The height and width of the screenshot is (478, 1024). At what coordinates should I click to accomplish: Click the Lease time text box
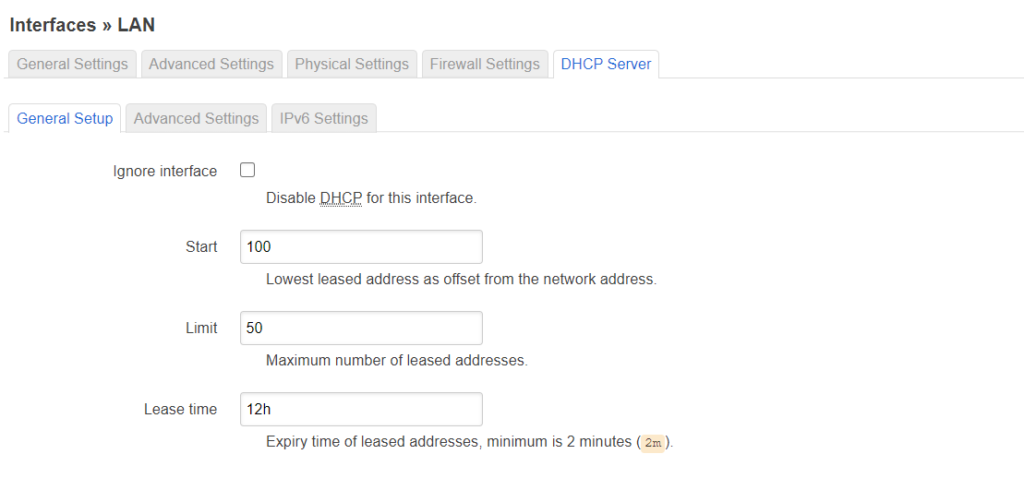361,409
